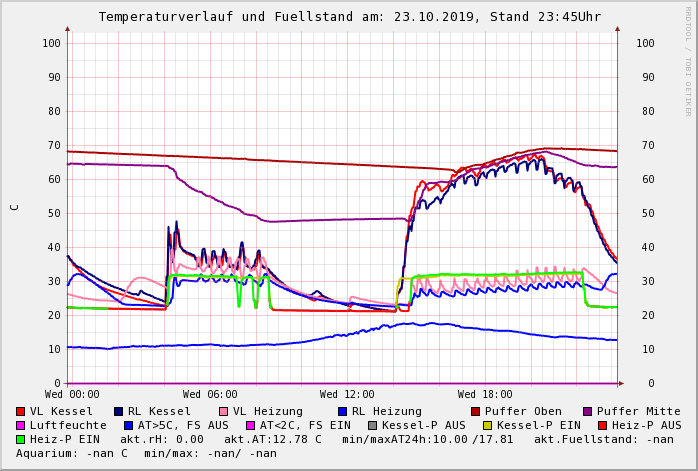Click the Wed 12:00 time axis label
The height and width of the screenshot is (471, 698).
pos(347,395)
